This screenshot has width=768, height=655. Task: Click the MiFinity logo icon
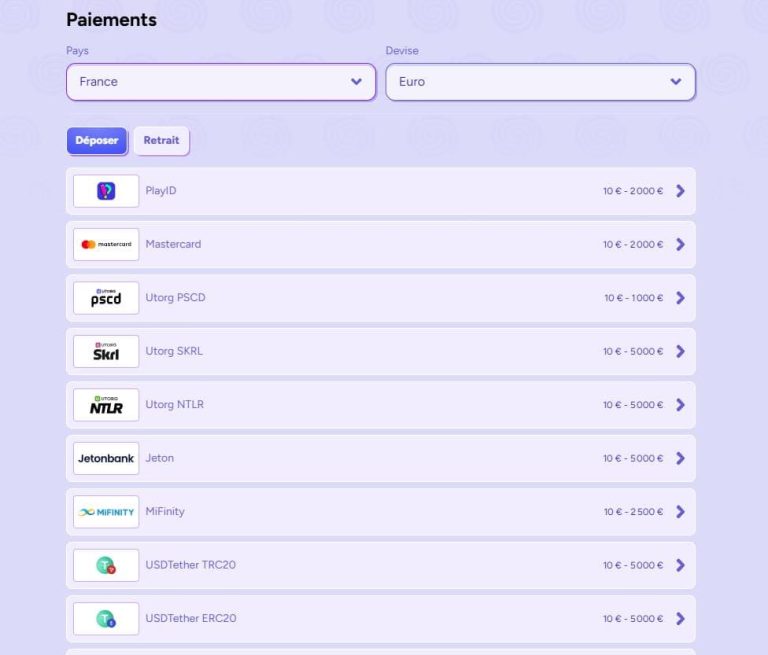click(106, 512)
